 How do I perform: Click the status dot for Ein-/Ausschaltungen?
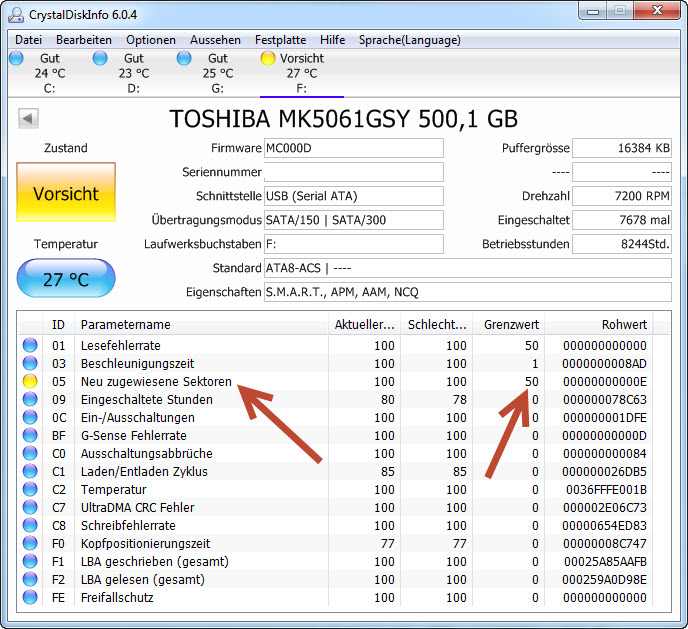30,417
